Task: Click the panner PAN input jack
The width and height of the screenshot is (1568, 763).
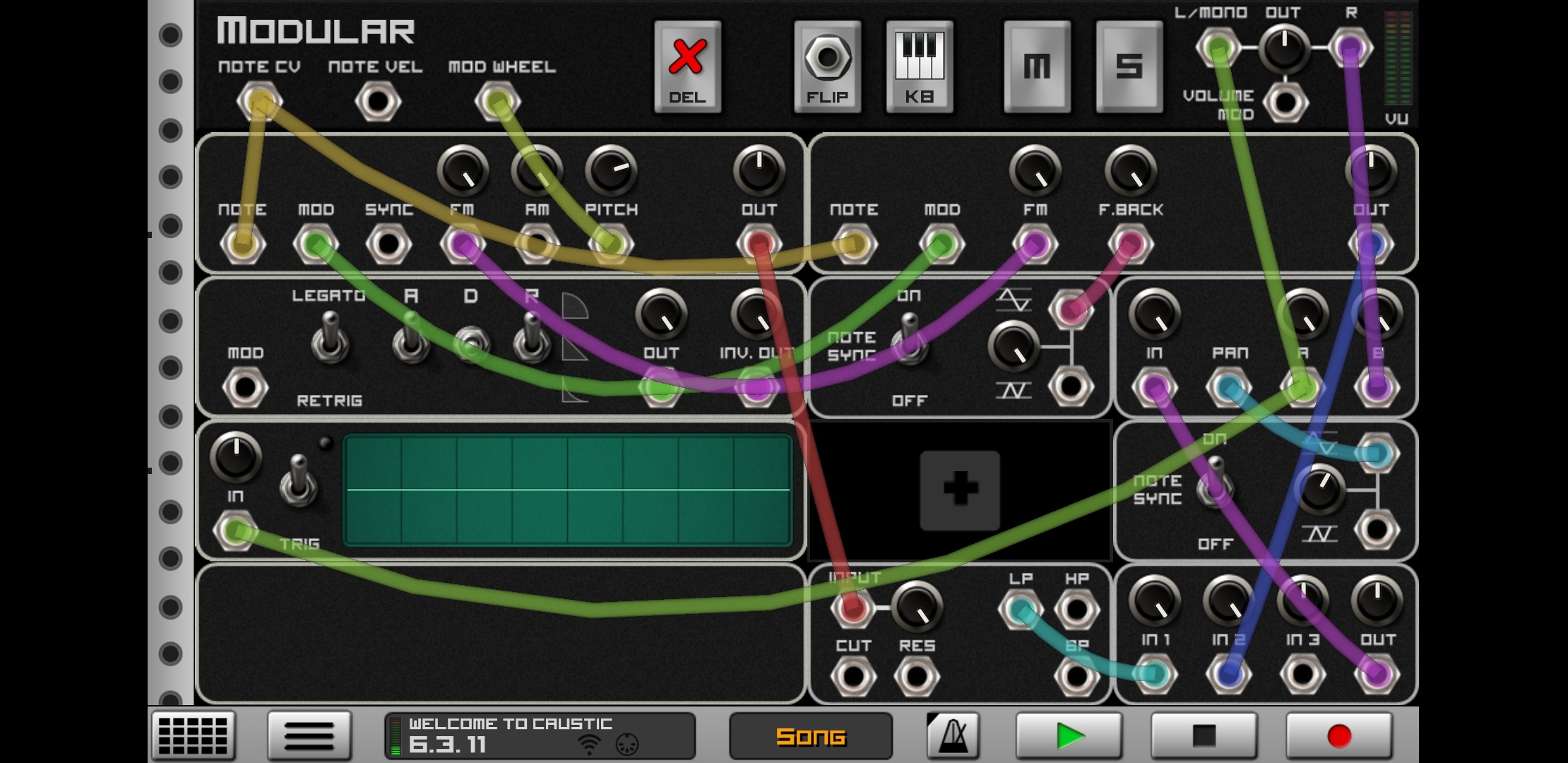Action: click(1229, 387)
